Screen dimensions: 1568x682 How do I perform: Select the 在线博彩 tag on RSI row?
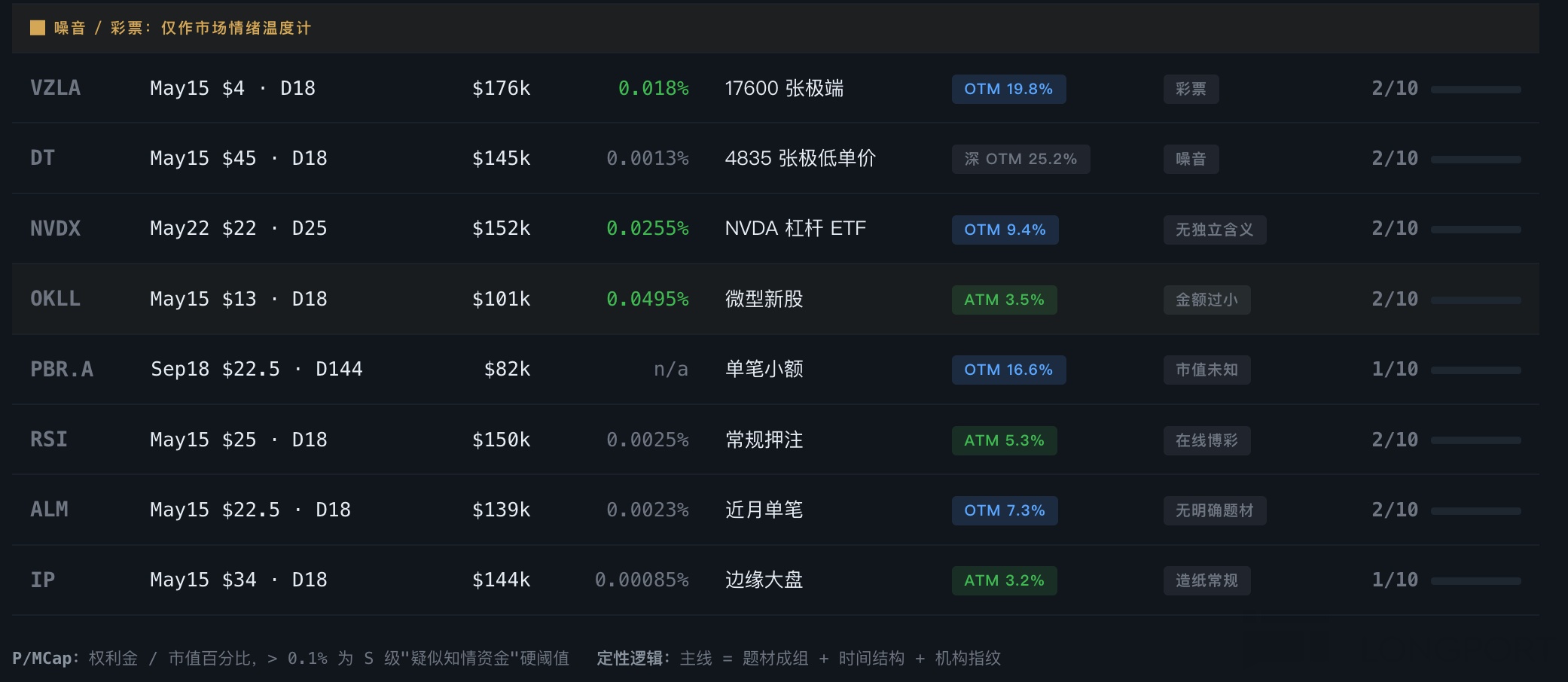click(1206, 440)
